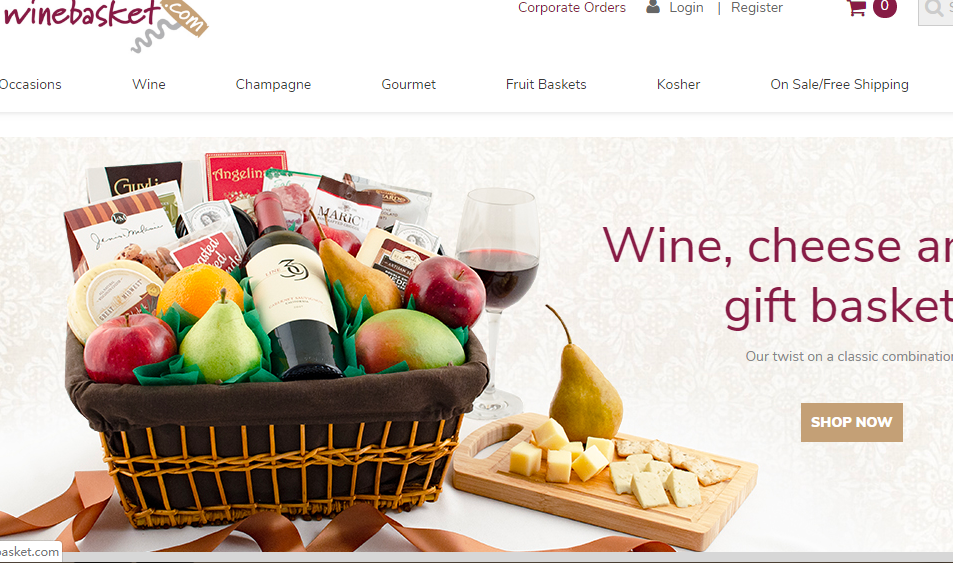
Task: Open the Kosher menu item
Action: [678, 85]
